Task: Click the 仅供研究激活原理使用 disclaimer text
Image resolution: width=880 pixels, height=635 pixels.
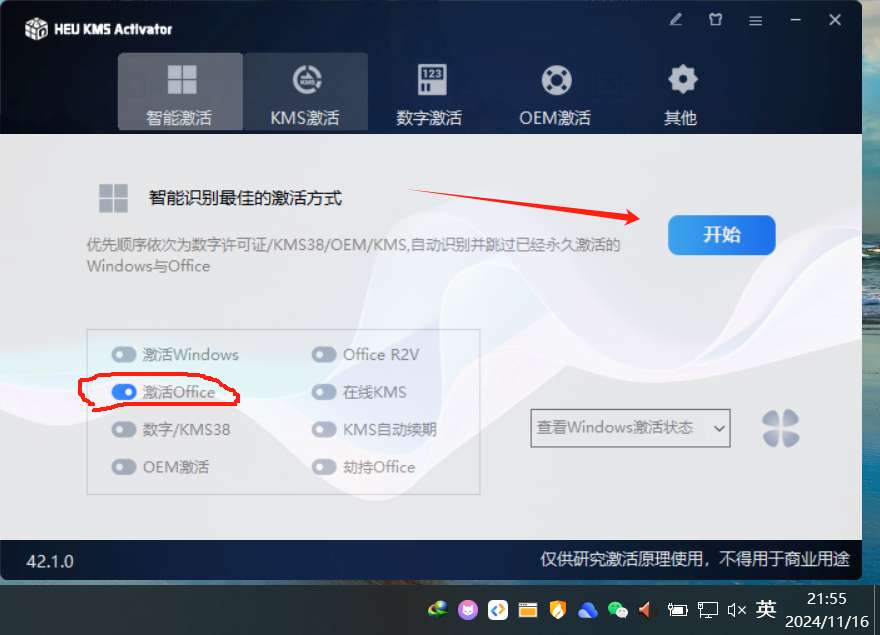Action: [x=695, y=559]
